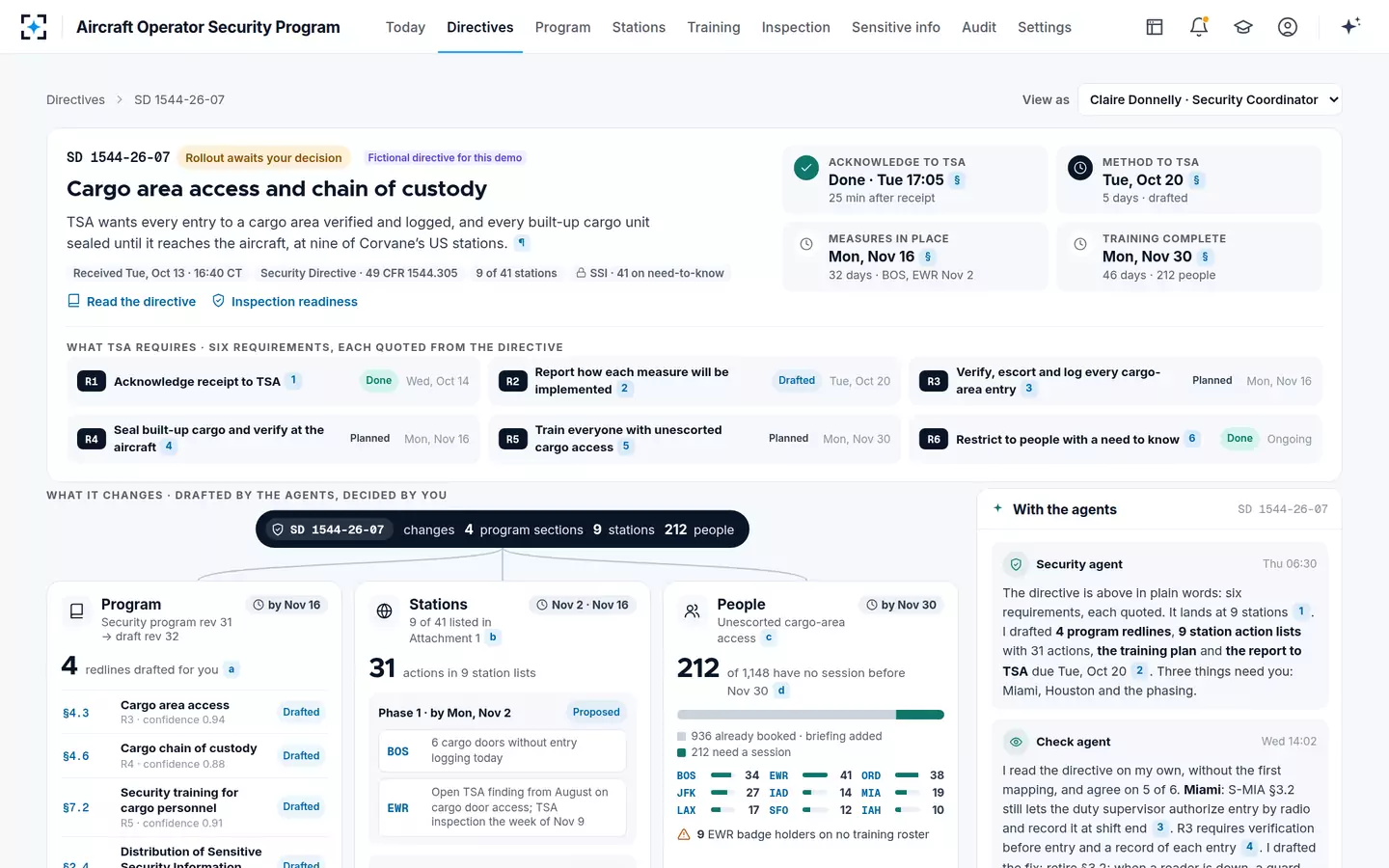This screenshot has width=1389, height=868.
Task: Switch to the Today tab
Action: point(405,27)
